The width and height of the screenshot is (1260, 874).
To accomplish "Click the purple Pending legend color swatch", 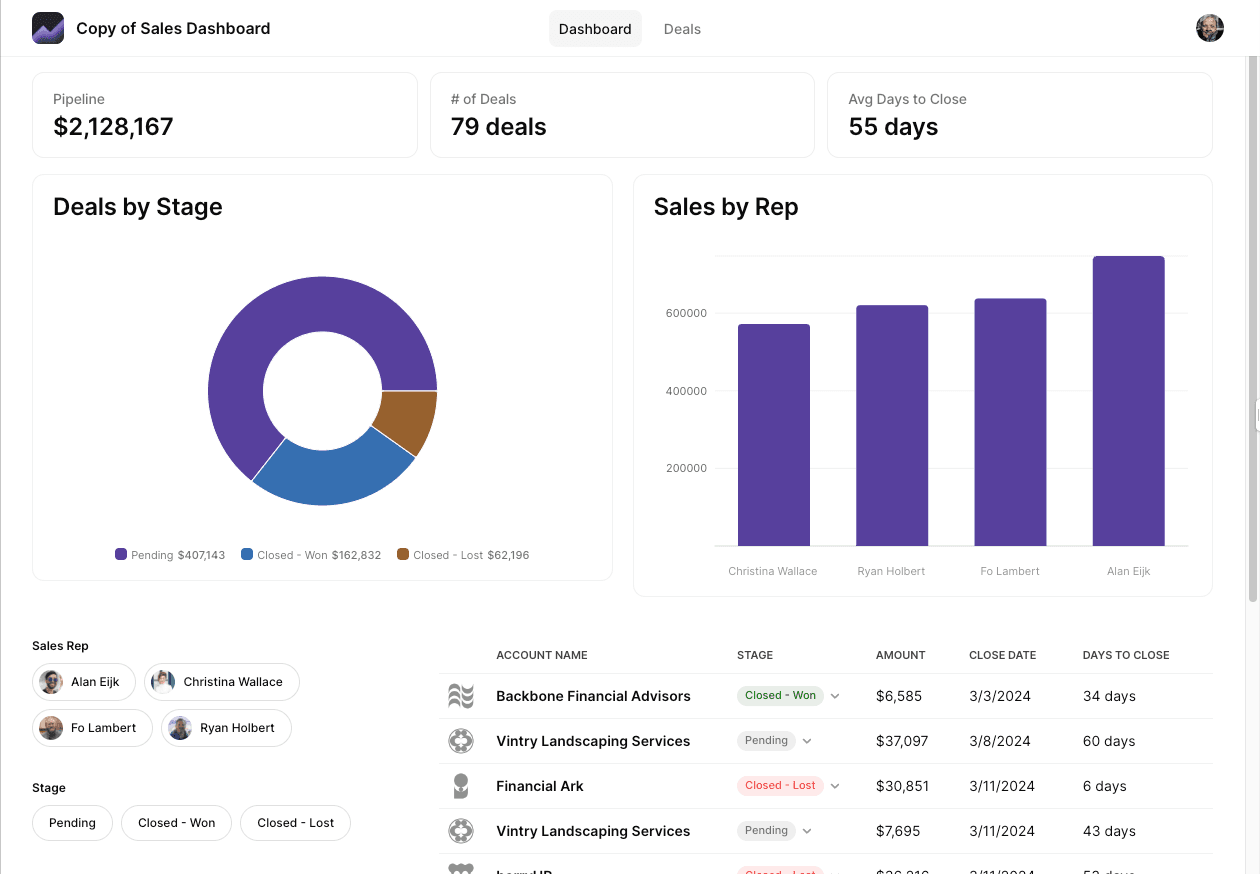I will pos(119,554).
